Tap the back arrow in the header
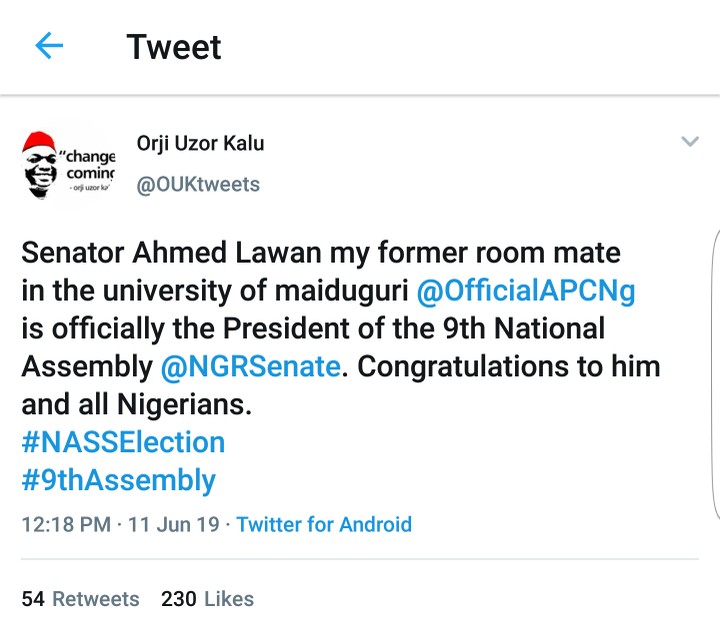This screenshot has height=632, width=720. point(49,46)
